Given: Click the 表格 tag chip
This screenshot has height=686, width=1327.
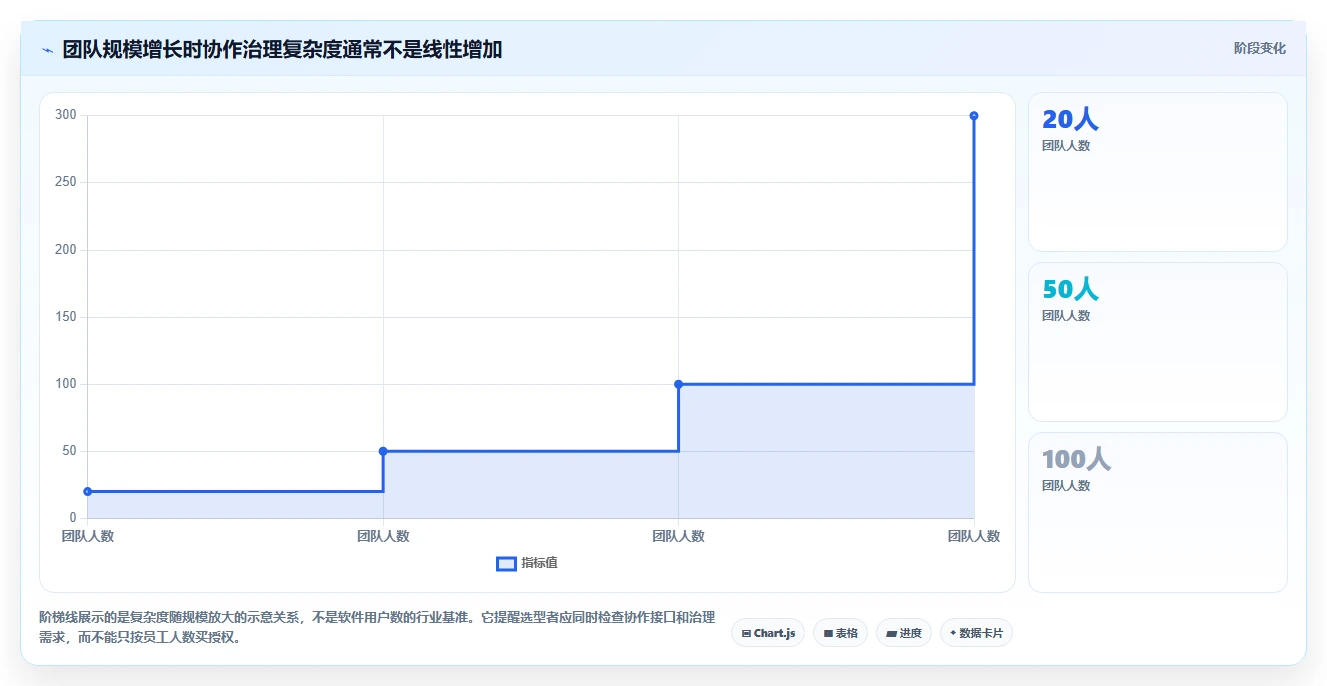Looking at the screenshot, I should tap(840, 633).
